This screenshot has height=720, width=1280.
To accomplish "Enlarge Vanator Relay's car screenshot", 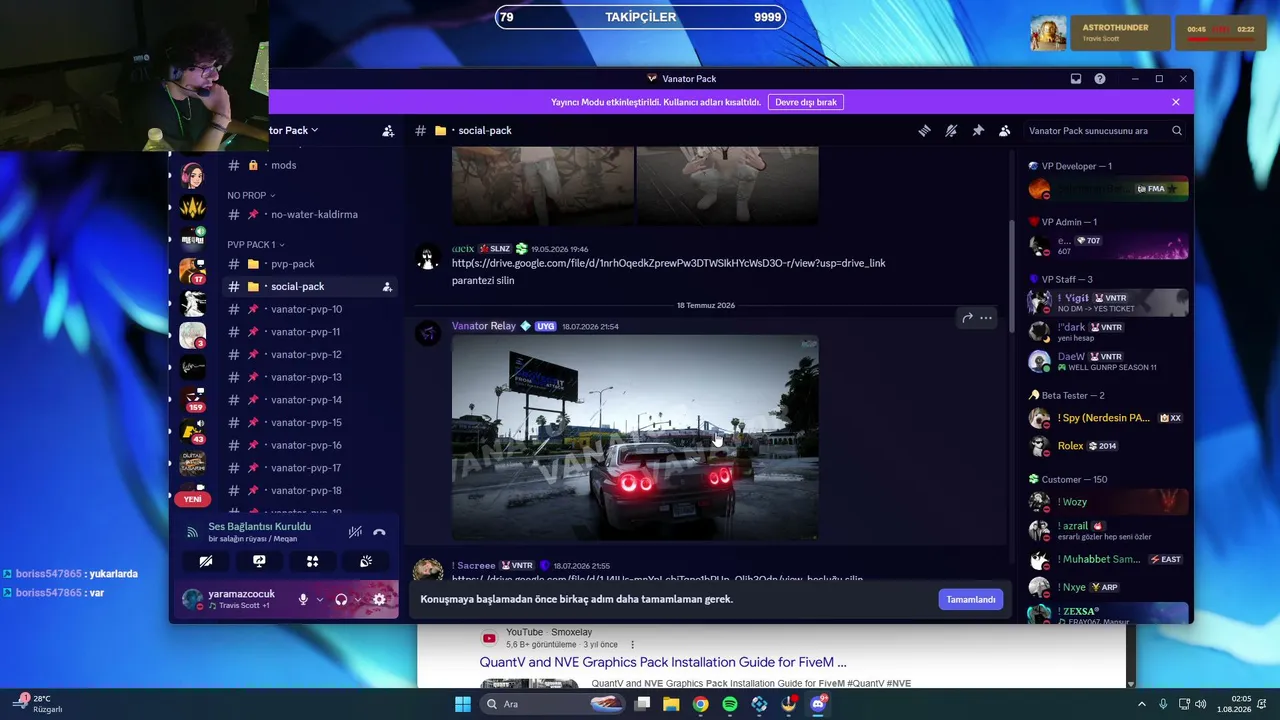I will pyautogui.click(x=635, y=438).
